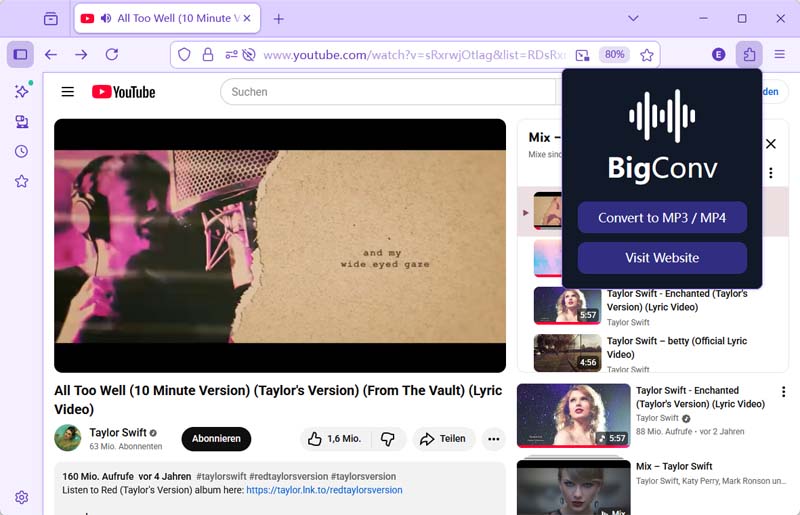Open a new browser tab

279,19
